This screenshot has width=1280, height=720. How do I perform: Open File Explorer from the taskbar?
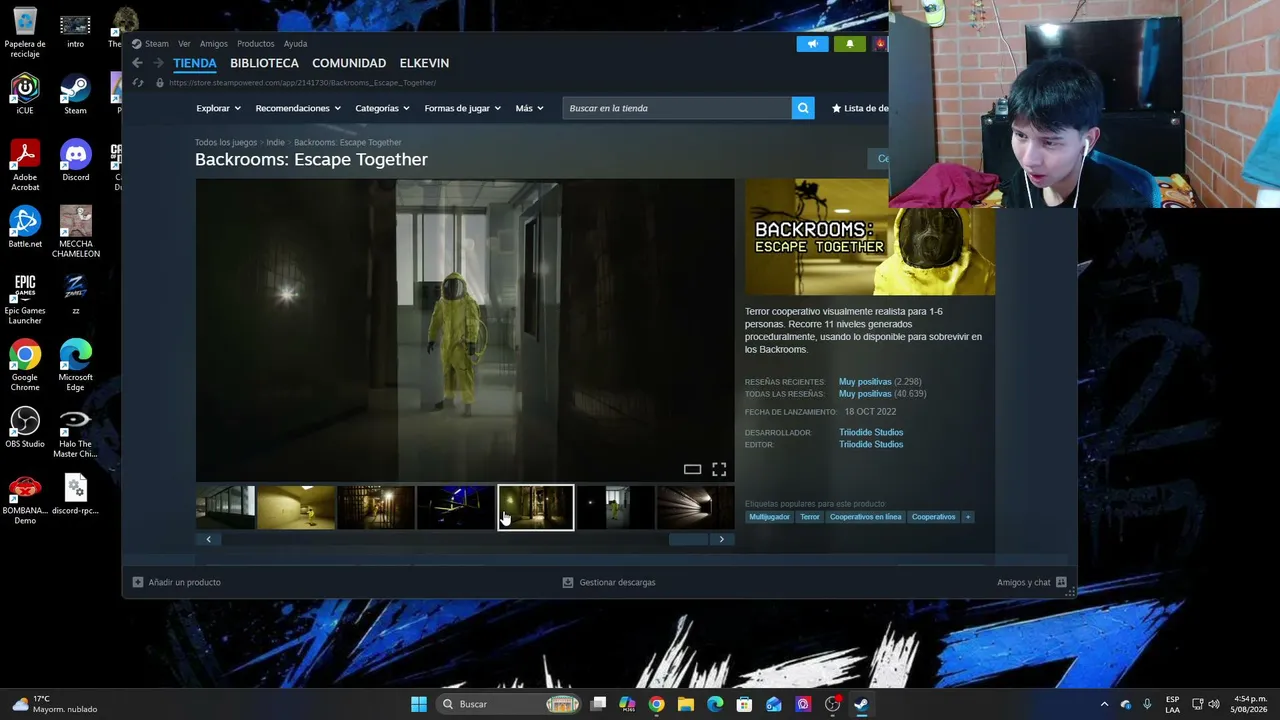click(686, 704)
